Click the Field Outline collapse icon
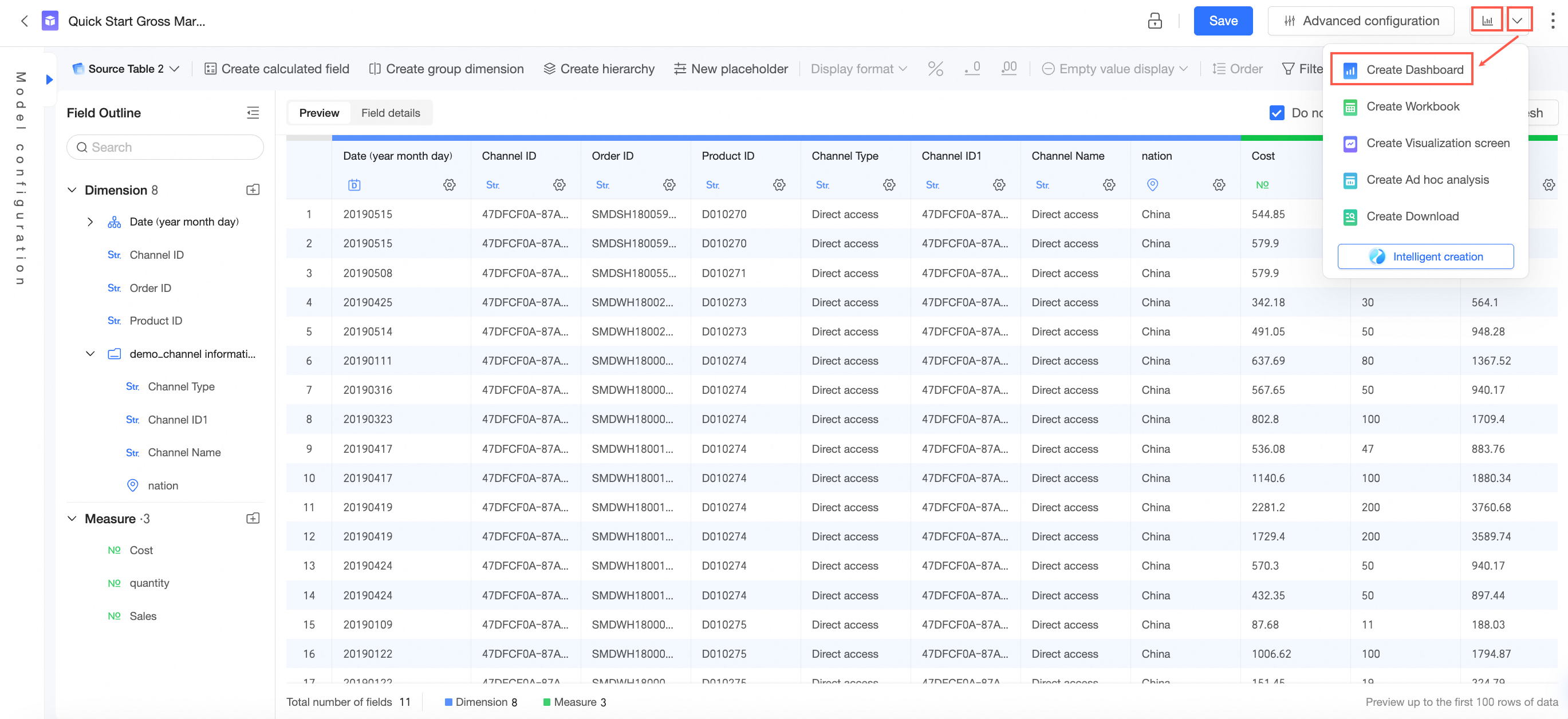The image size is (1568, 719). [253, 113]
